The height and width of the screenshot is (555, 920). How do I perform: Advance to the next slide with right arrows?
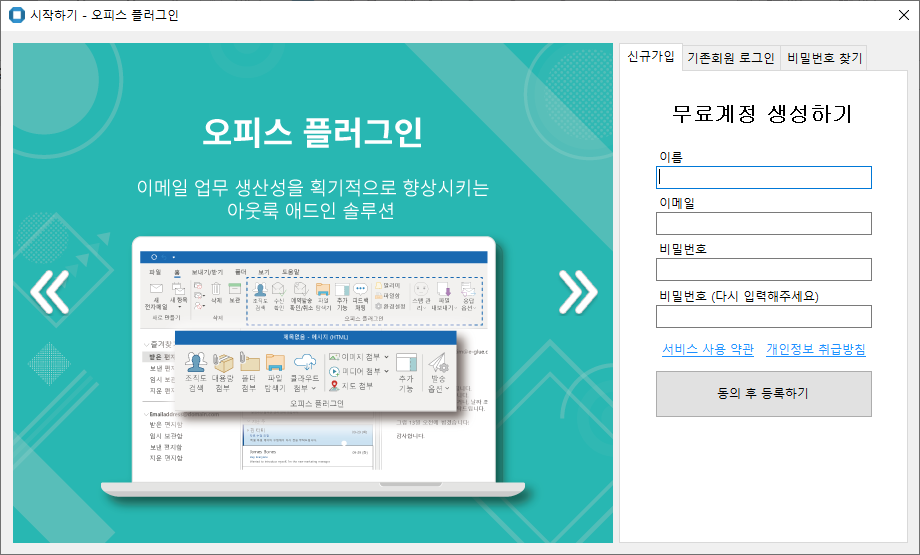(578, 292)
